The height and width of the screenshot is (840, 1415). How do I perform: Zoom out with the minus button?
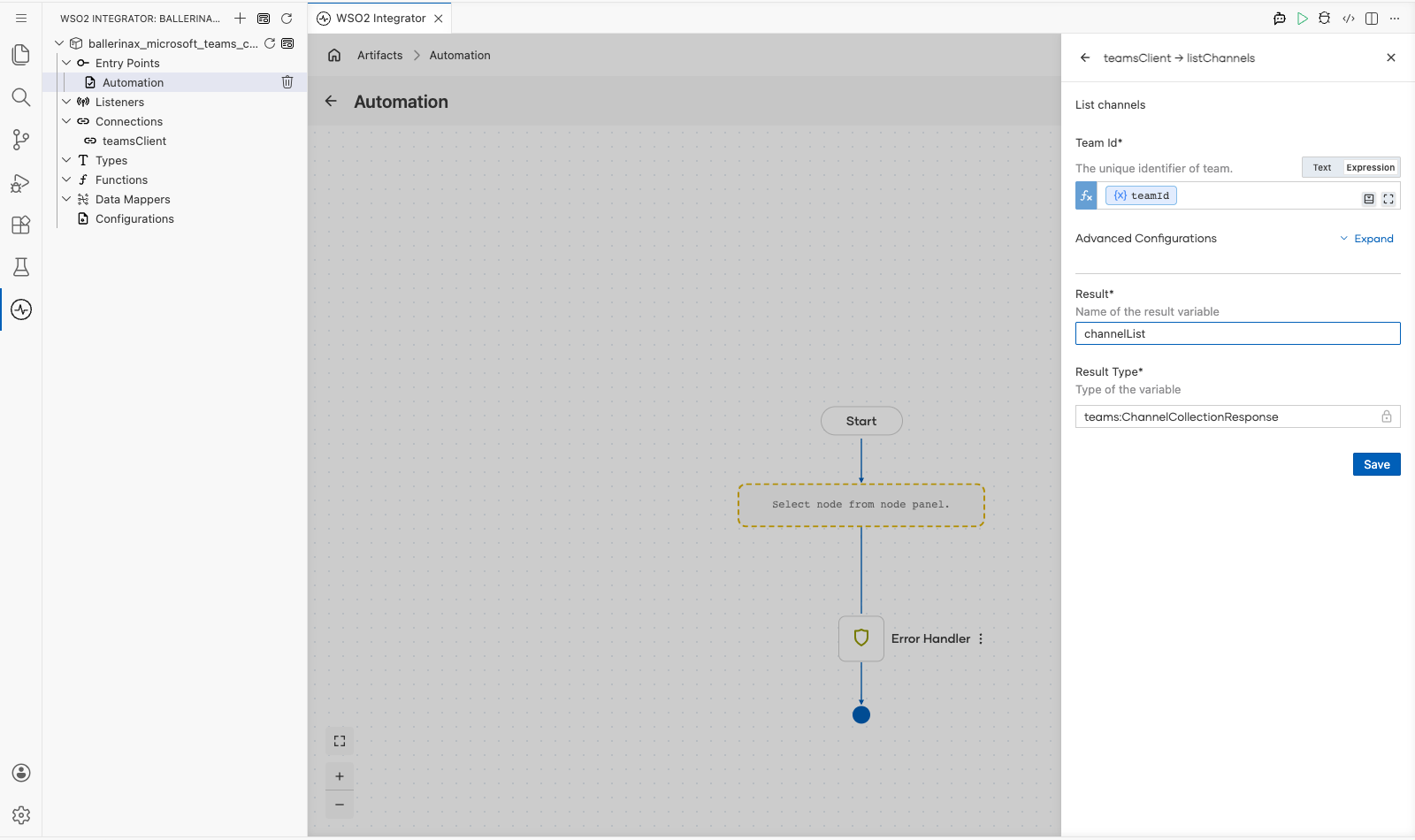[x=340, y=805]
